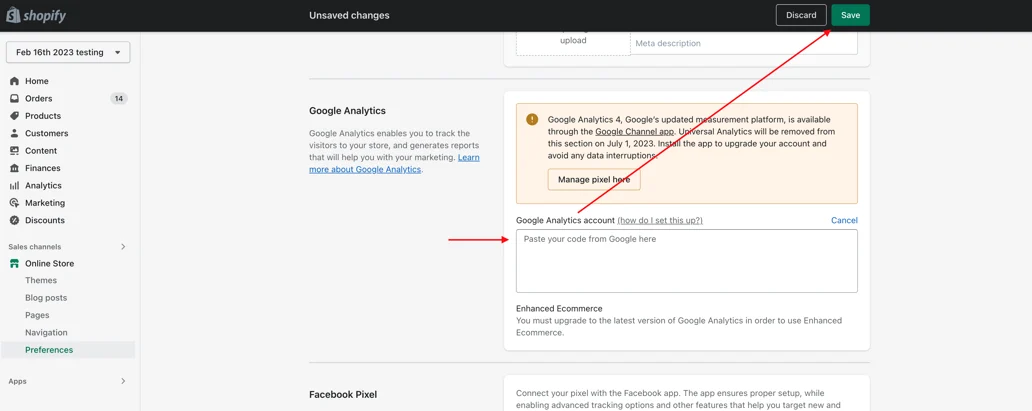1032x411 pixels.
Task: Click the Discounts percent icon
Action: point(14,221)
